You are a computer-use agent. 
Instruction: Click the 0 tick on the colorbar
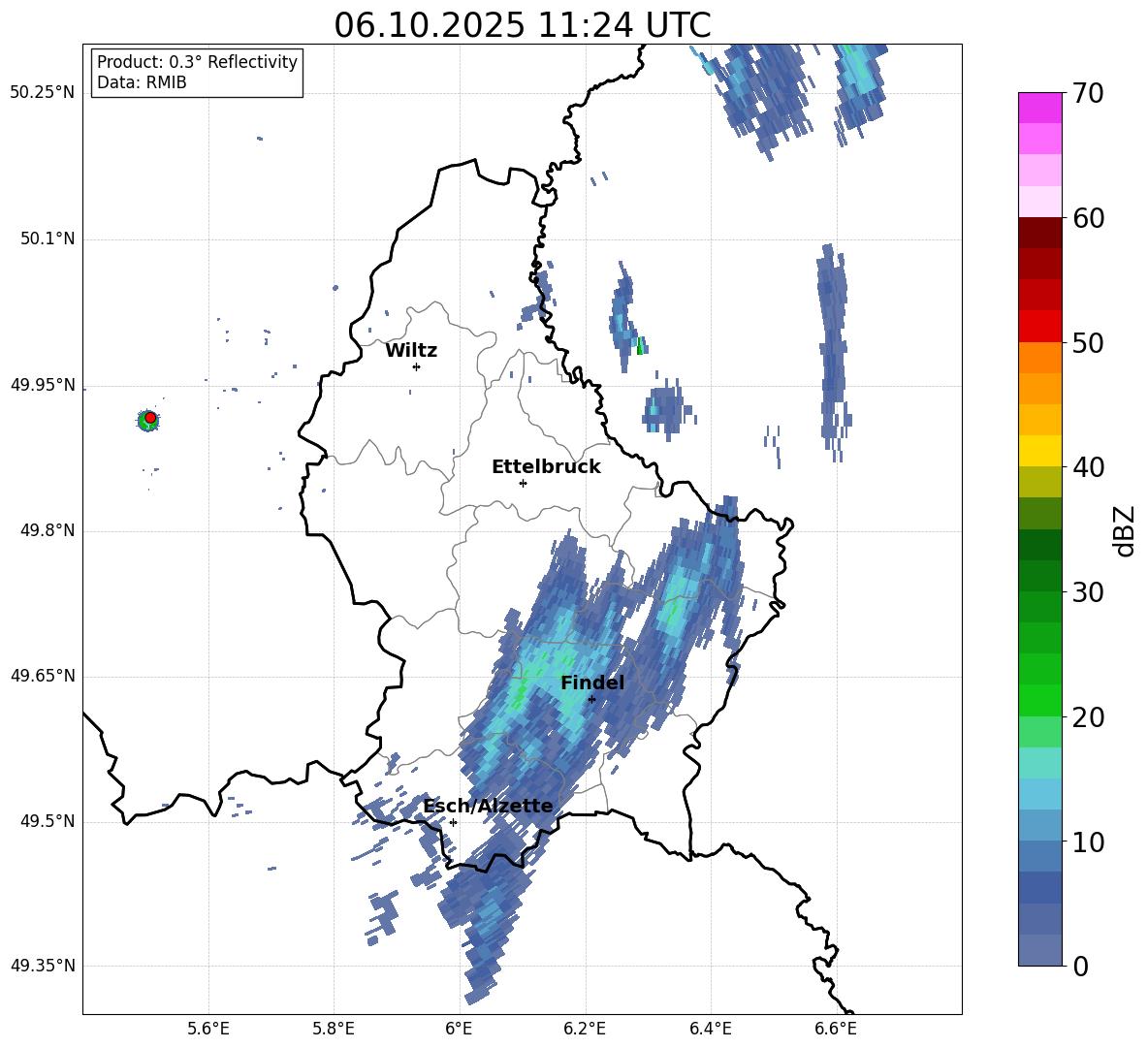click(x=1081, y=966)
